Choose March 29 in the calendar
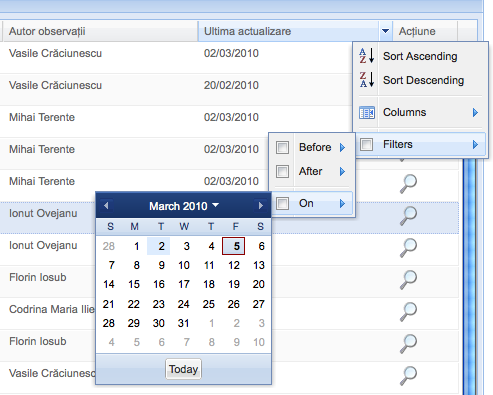Viewport: 493px width, 395px height. [x=134, y=323]
